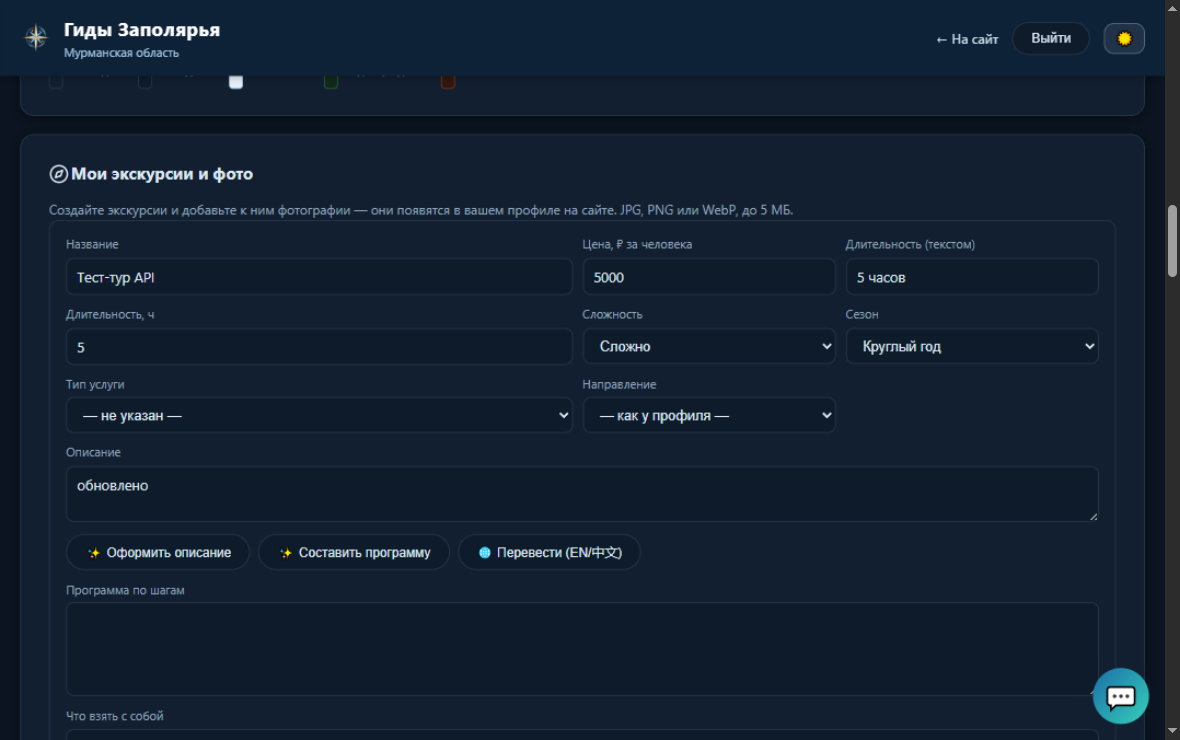
Task: Open the Сезон dropdown
Action: [972, 346]
